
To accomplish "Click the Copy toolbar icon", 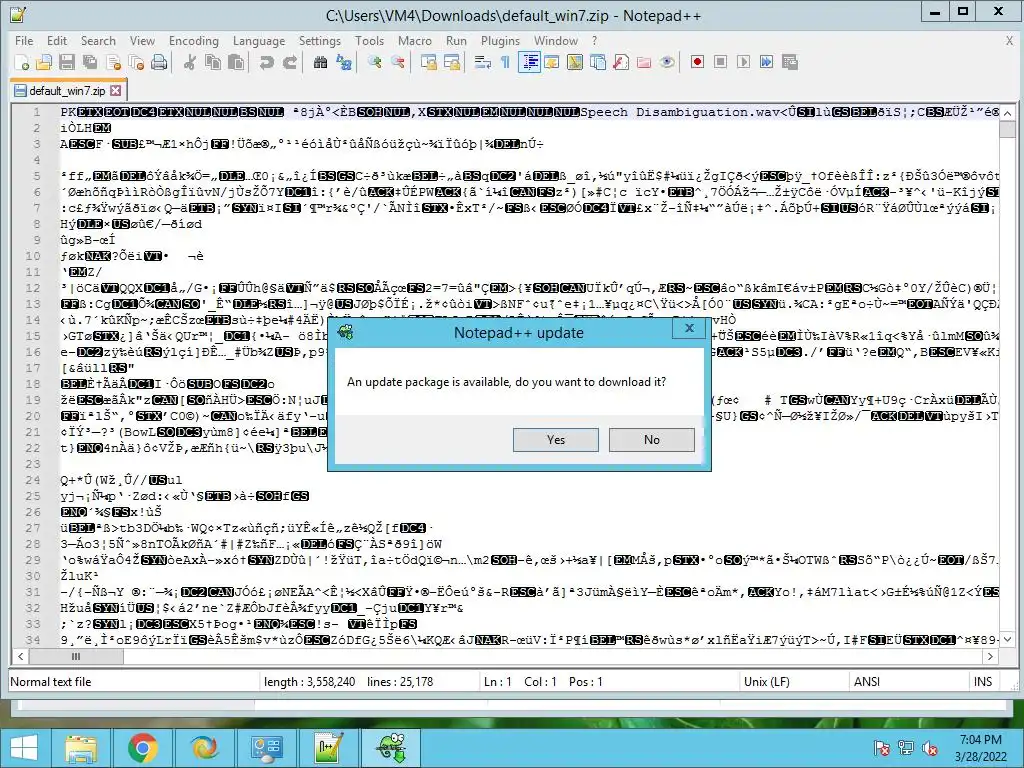I will point(213,62).
